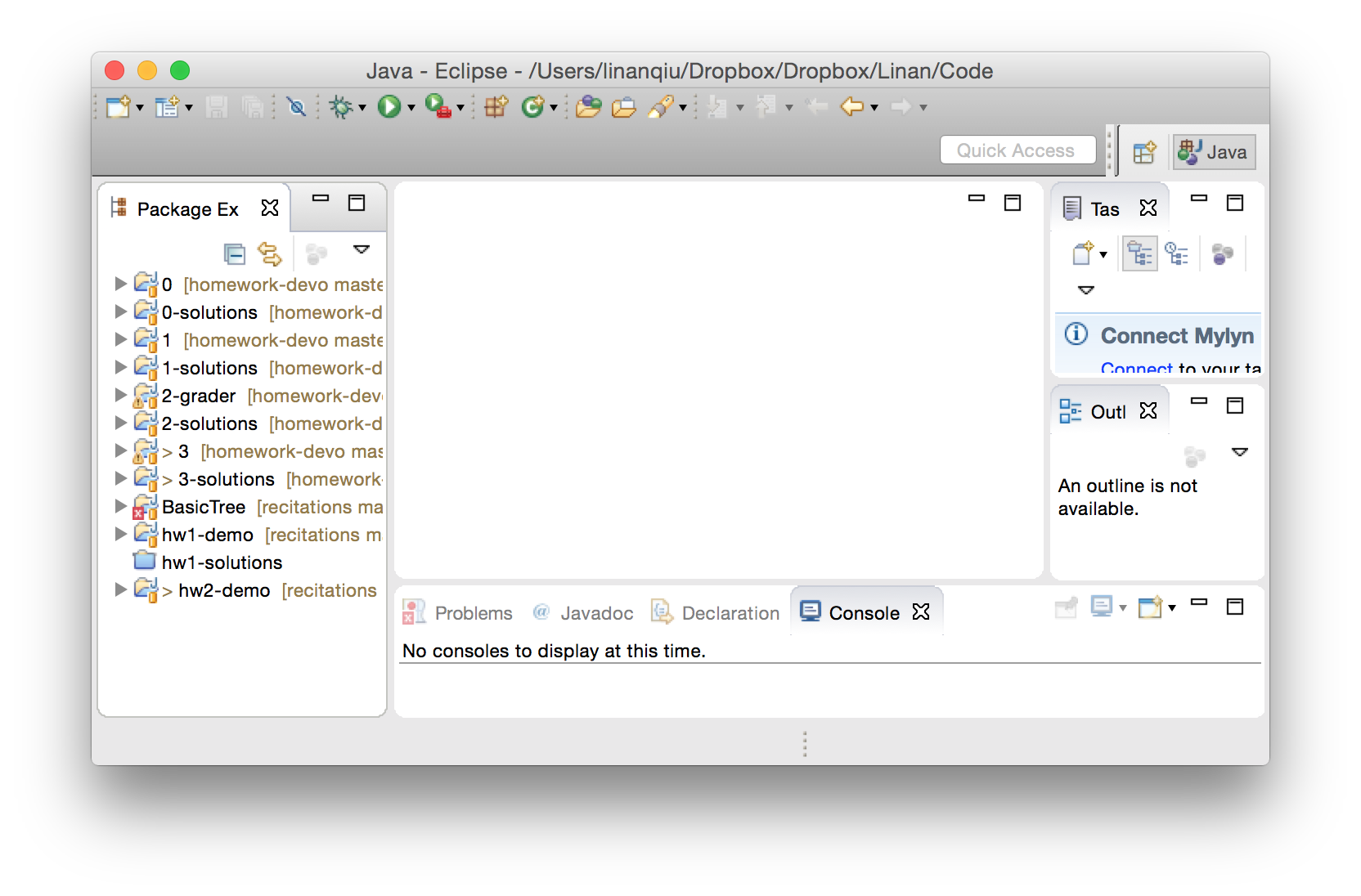Screen dimensions: 1361x896
Task: Click the Open Perspective icon
Action: [x=1144, y=152]
